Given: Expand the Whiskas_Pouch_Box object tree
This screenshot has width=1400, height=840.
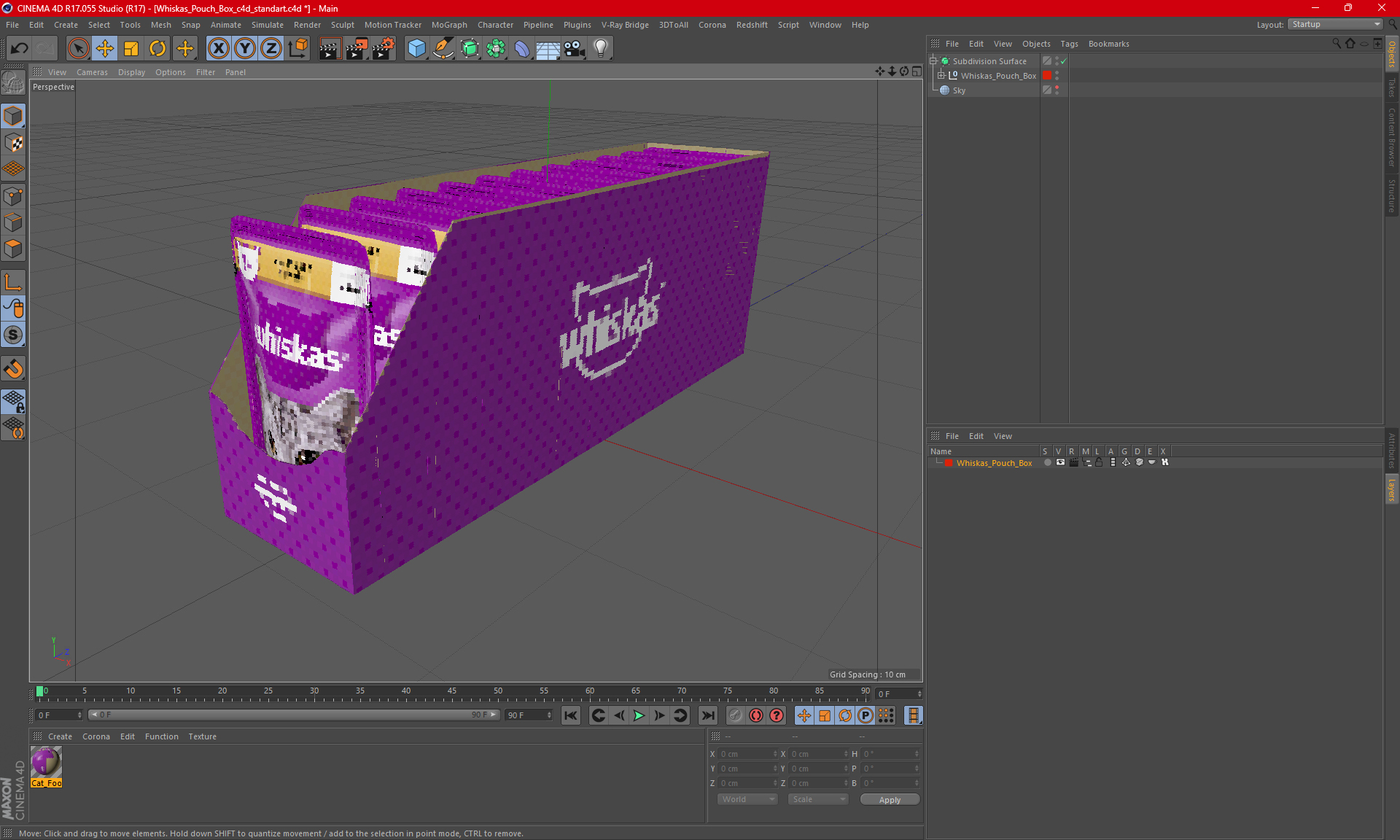Looking at the screenshot, I should (941, 76).
